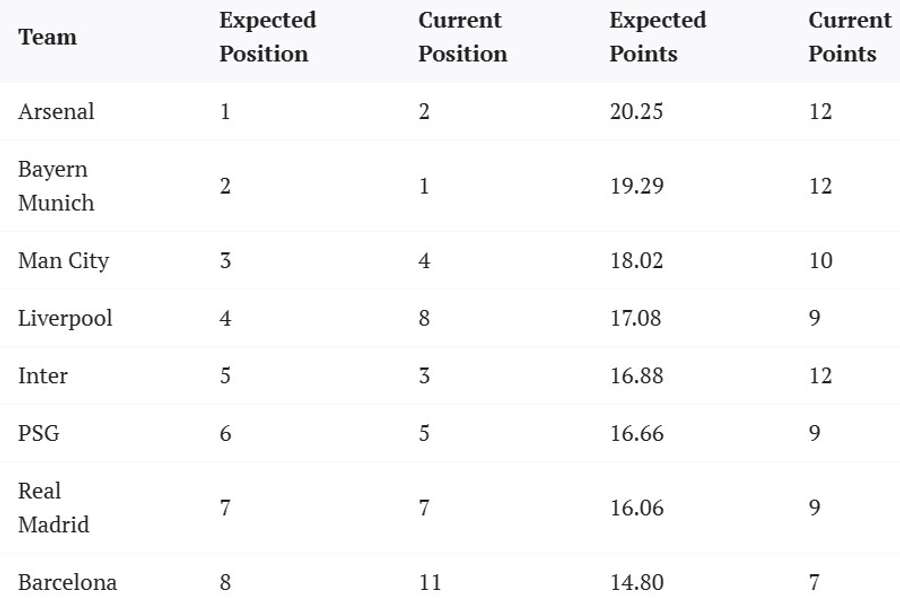The height and width of the screenshot is (604, 900).
Task: Select Man City's expected points 18.02
Action: 636,261
